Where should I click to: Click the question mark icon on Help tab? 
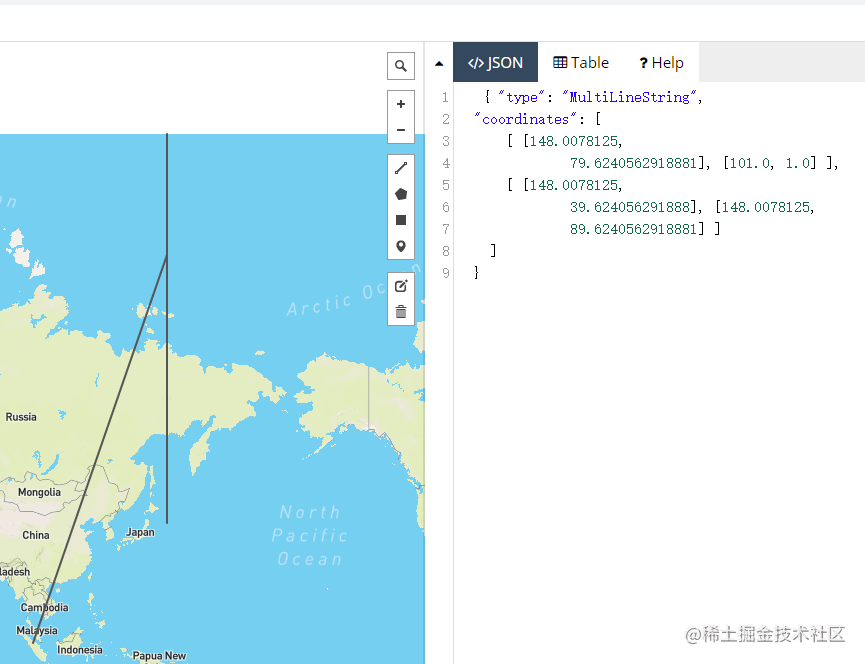tap(641, 61)
